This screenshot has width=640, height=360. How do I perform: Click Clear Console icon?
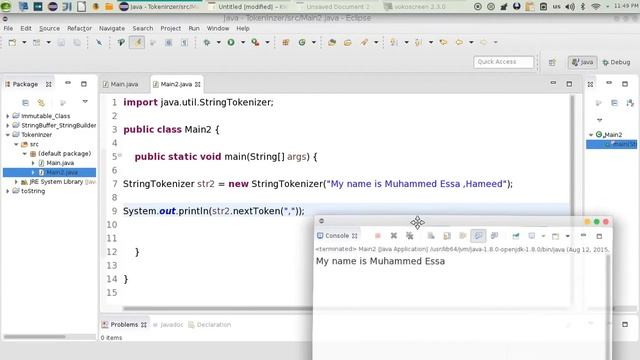[x=431, y=236]
